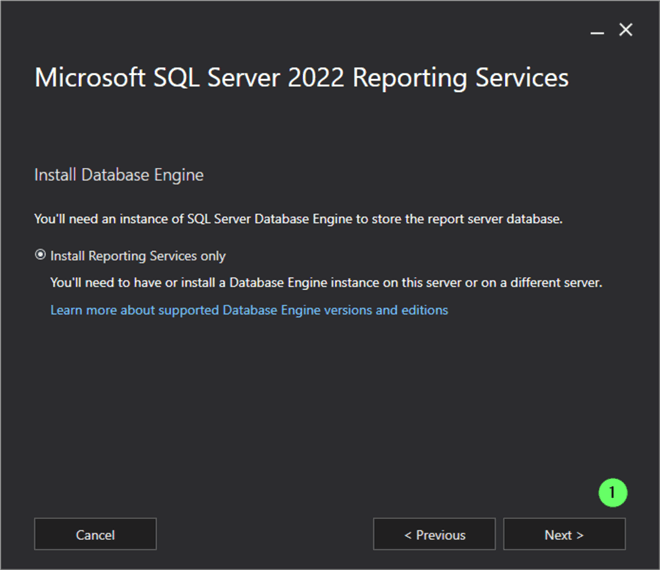Click the Microsoft SQL Server 2022 Reporting Services title
The height and width of the screenshot is (570, 660).
click(301, 78)
